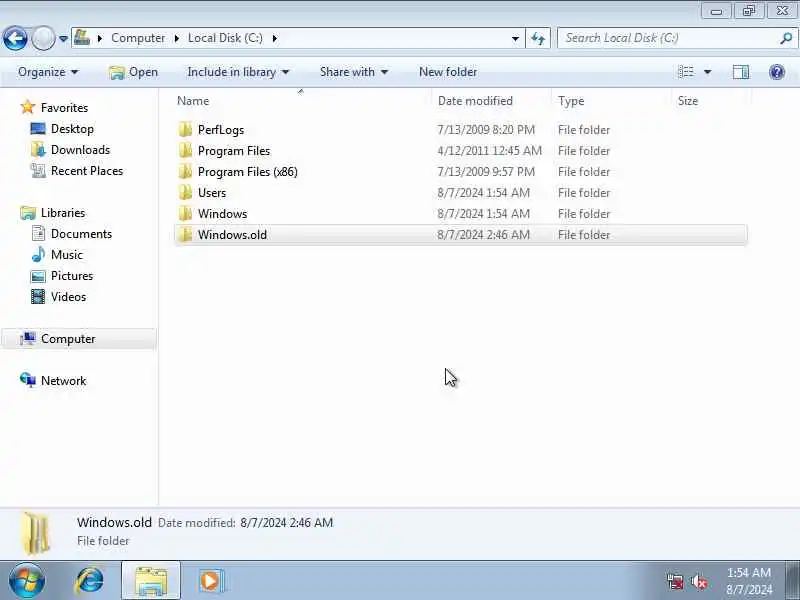Click the Program Files (x86) name text

coord(247,171)
